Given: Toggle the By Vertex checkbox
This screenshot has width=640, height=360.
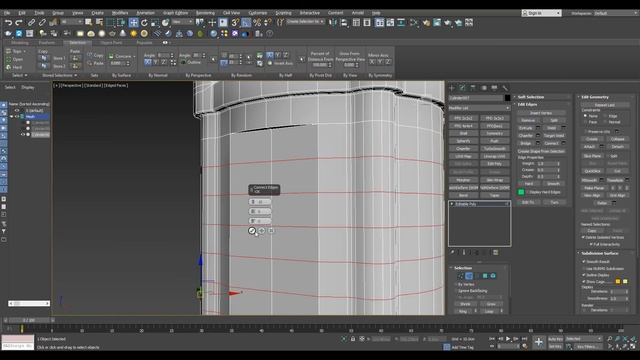Looking at the screenshot, I should point(456,284).
